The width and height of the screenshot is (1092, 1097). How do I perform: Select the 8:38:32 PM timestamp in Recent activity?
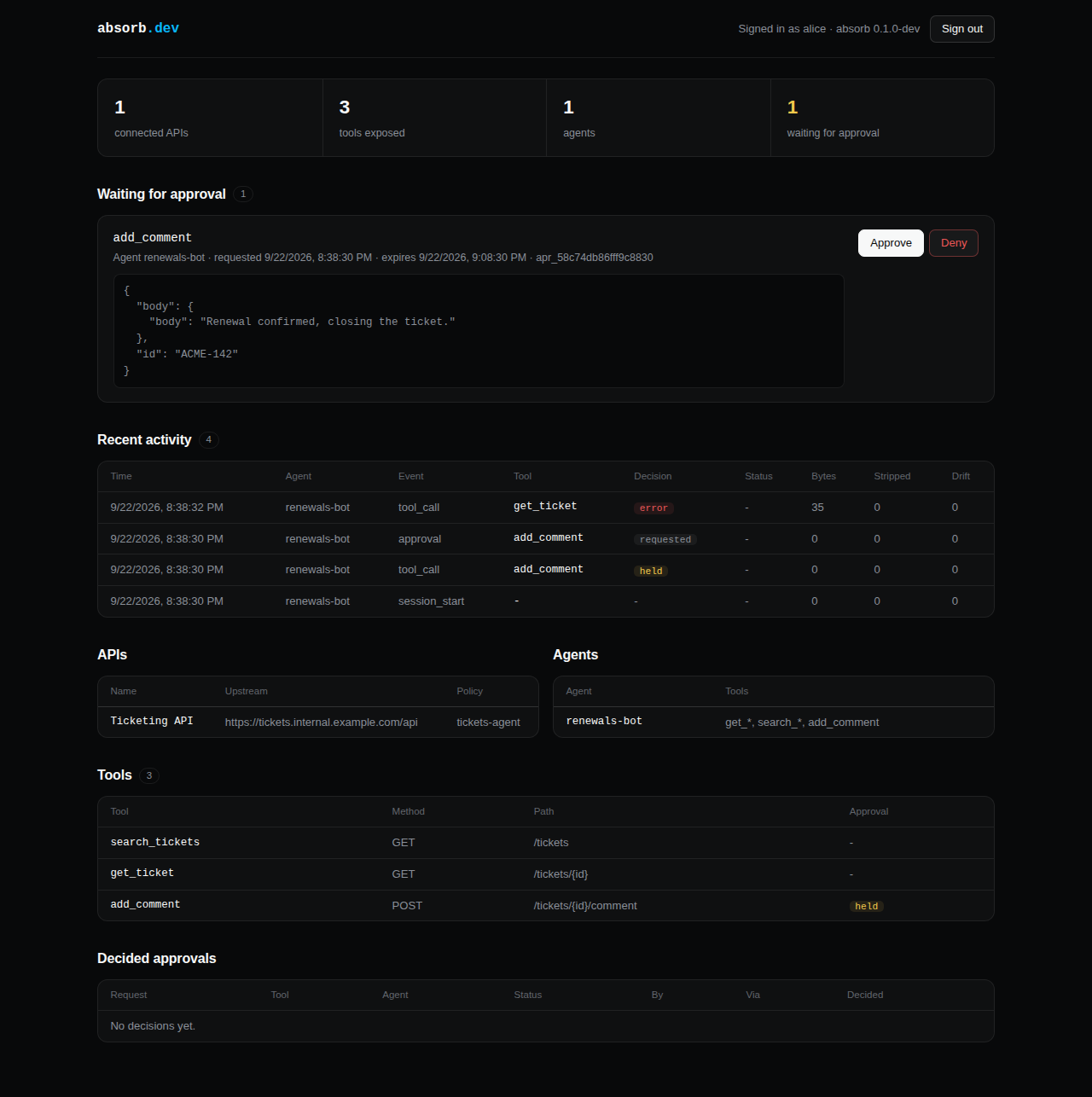click(167, 508)
